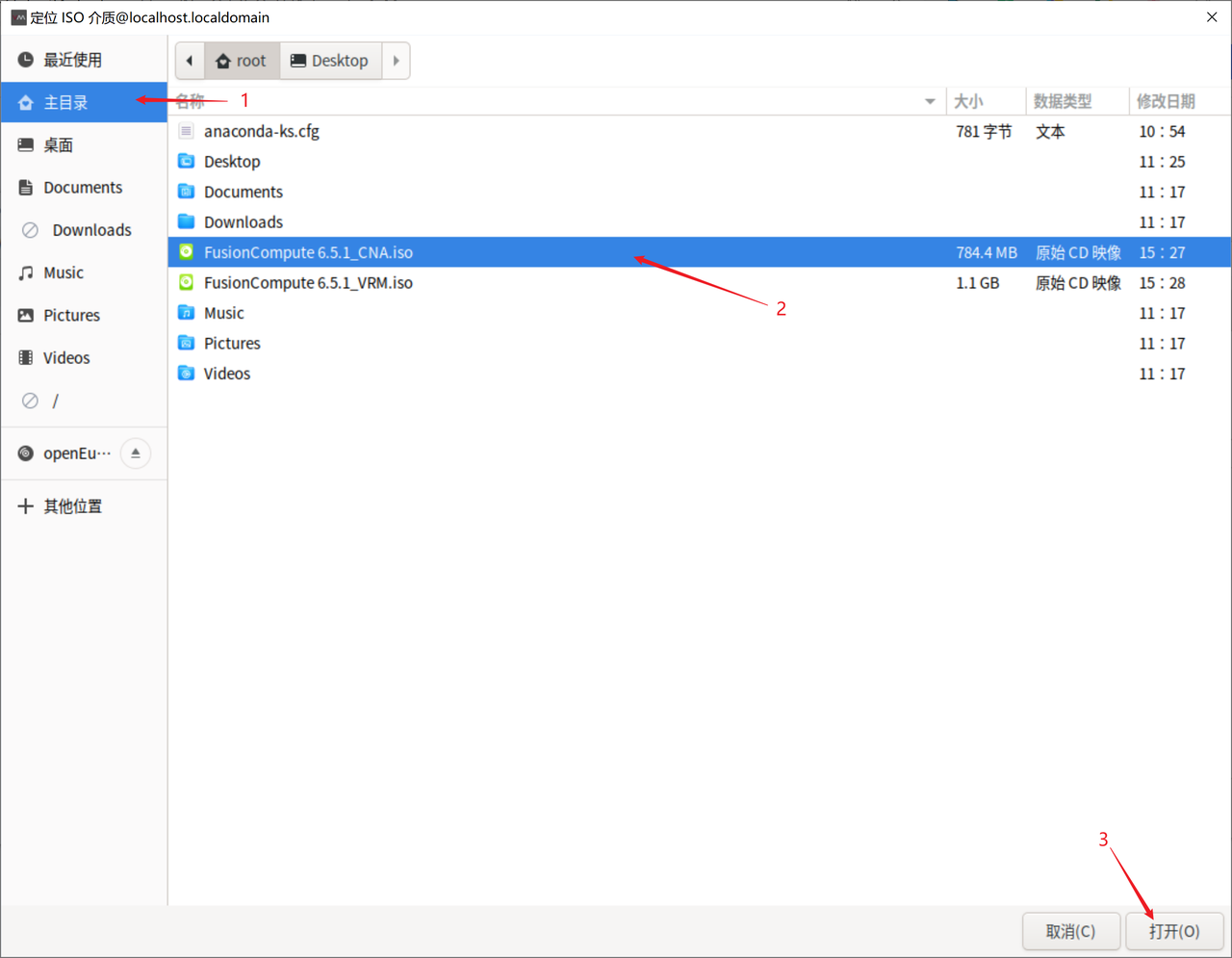The width and height of the screenshot is (1232, 958).
Task: Click the anaconda-ks.cfg text file icon
Action: click(x=187, y=132)
